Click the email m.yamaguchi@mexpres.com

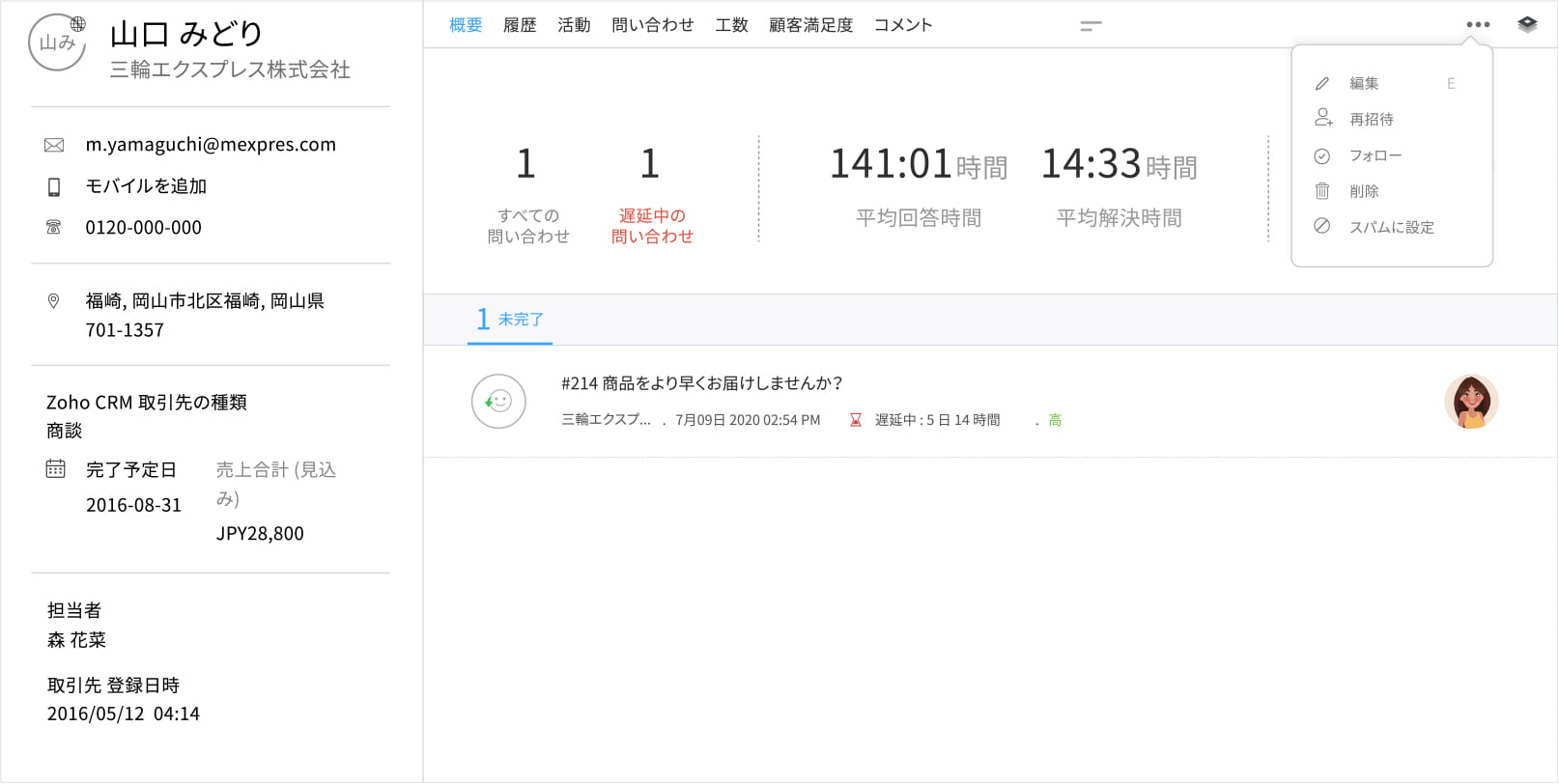(x=211, y=145)
